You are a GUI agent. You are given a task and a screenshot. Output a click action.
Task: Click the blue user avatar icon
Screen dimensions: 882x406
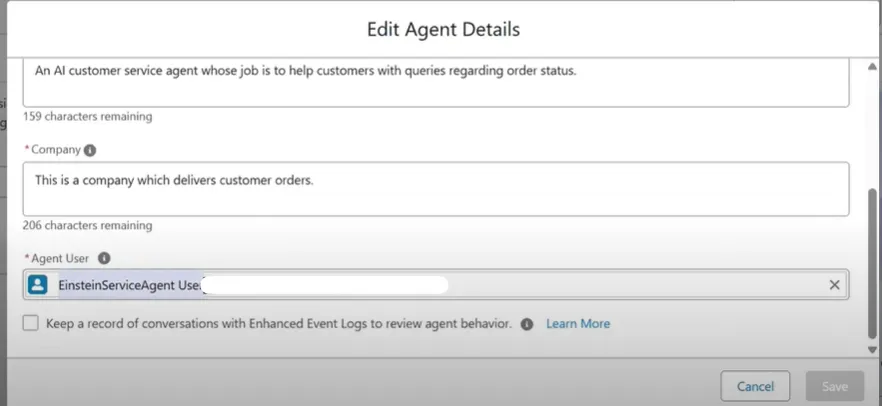point(38,285)
